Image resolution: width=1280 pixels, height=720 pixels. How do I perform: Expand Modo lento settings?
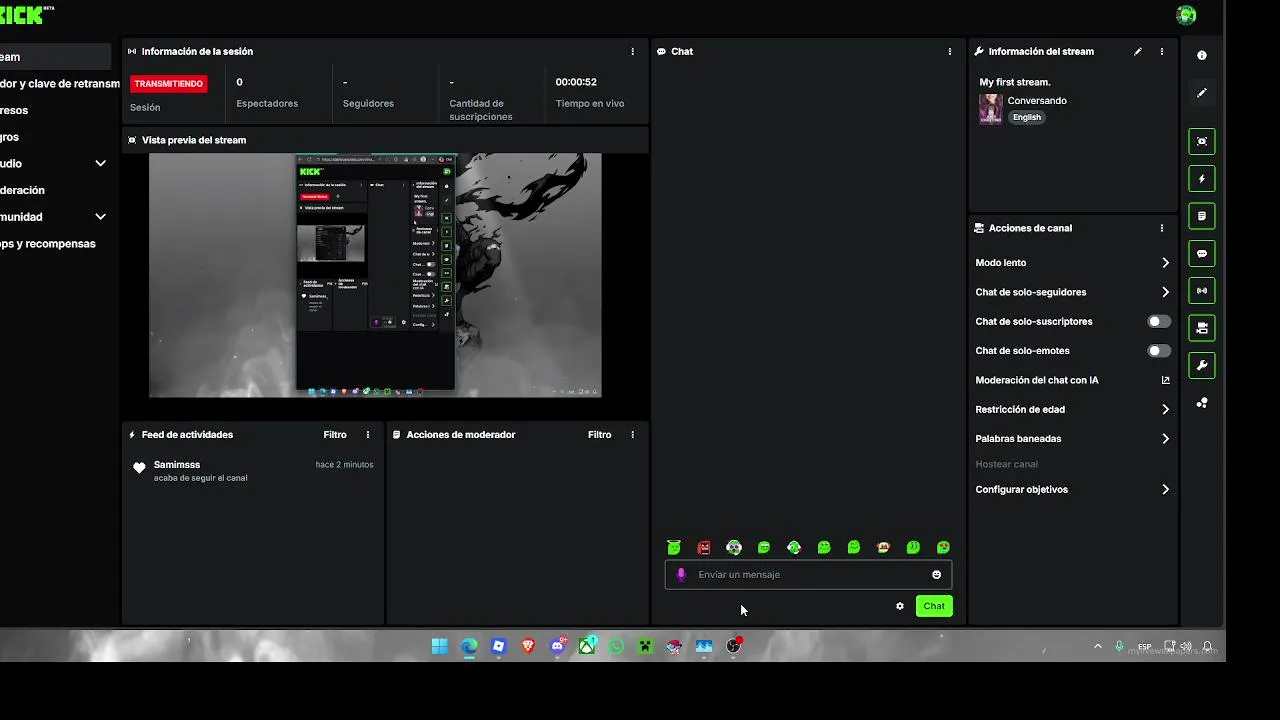pyautogui.click(x=1166, y=263)
